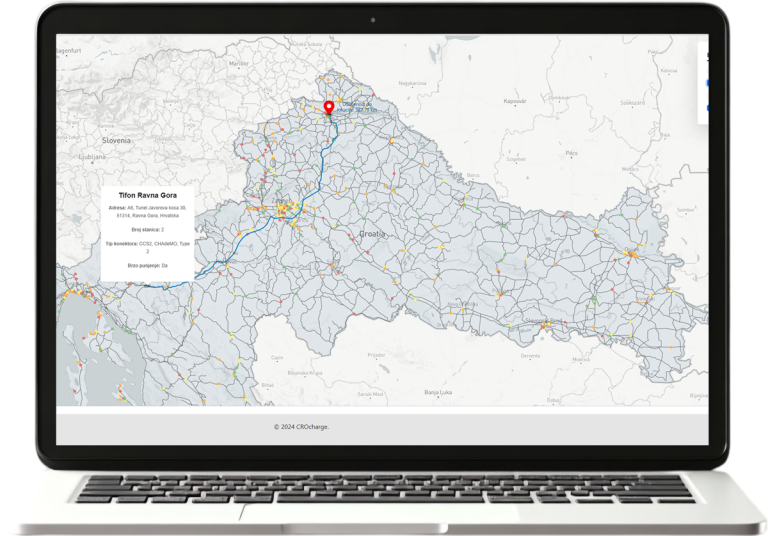Screen dimensions: 768x536
Task: Click the Pécs city label
Action: 571,153
